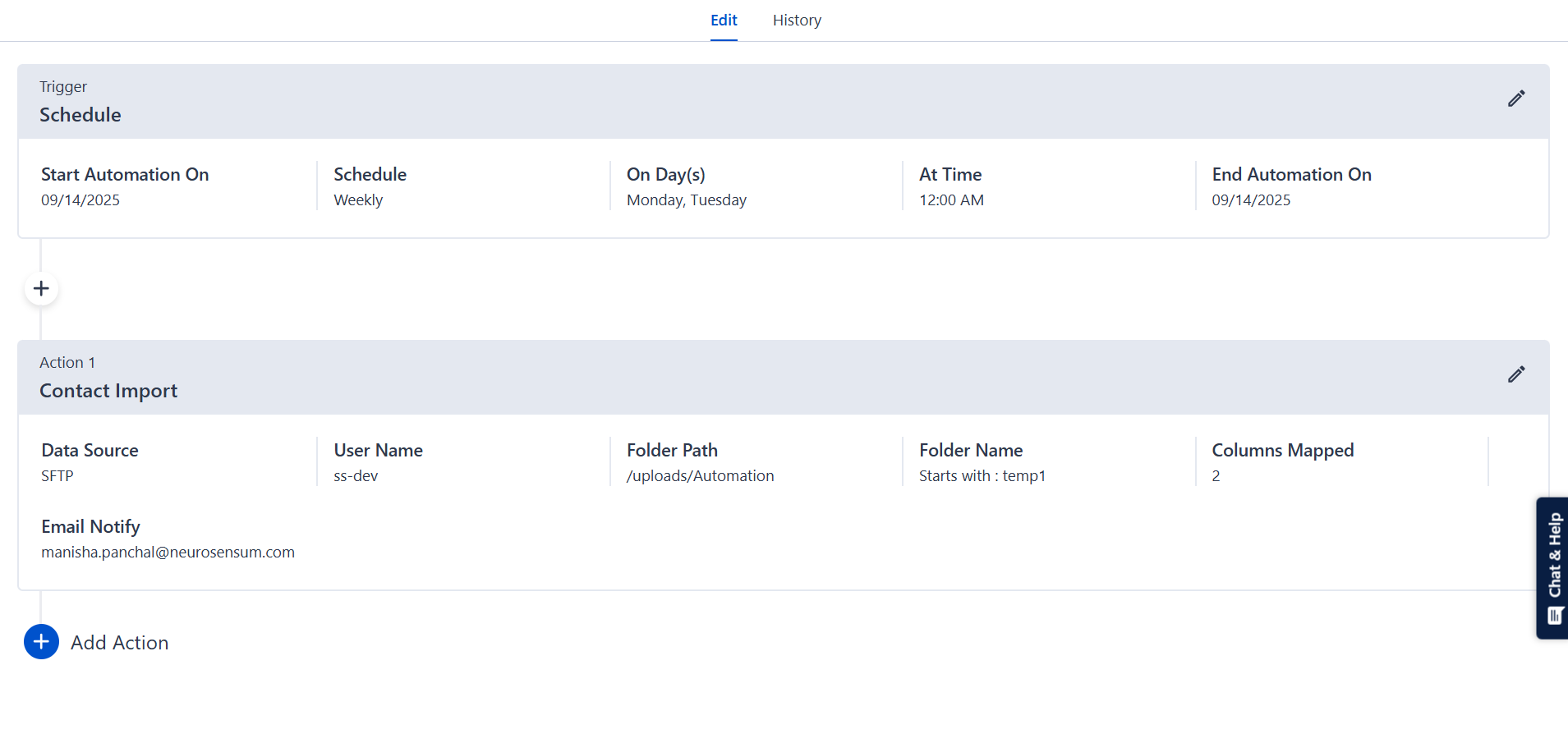
Task: Click the email notify address
Action: tap(168, 553)
